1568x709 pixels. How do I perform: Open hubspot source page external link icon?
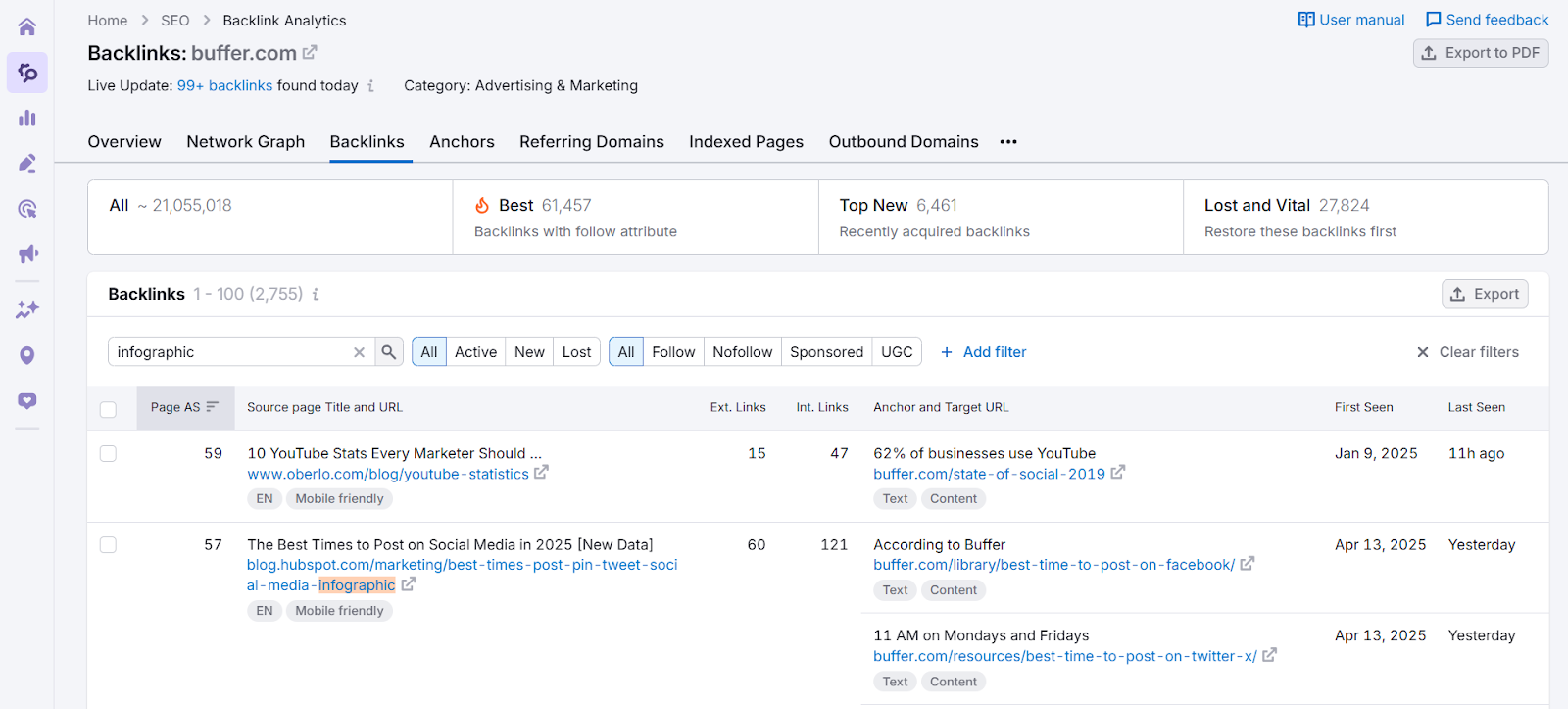tap(409, 584)
